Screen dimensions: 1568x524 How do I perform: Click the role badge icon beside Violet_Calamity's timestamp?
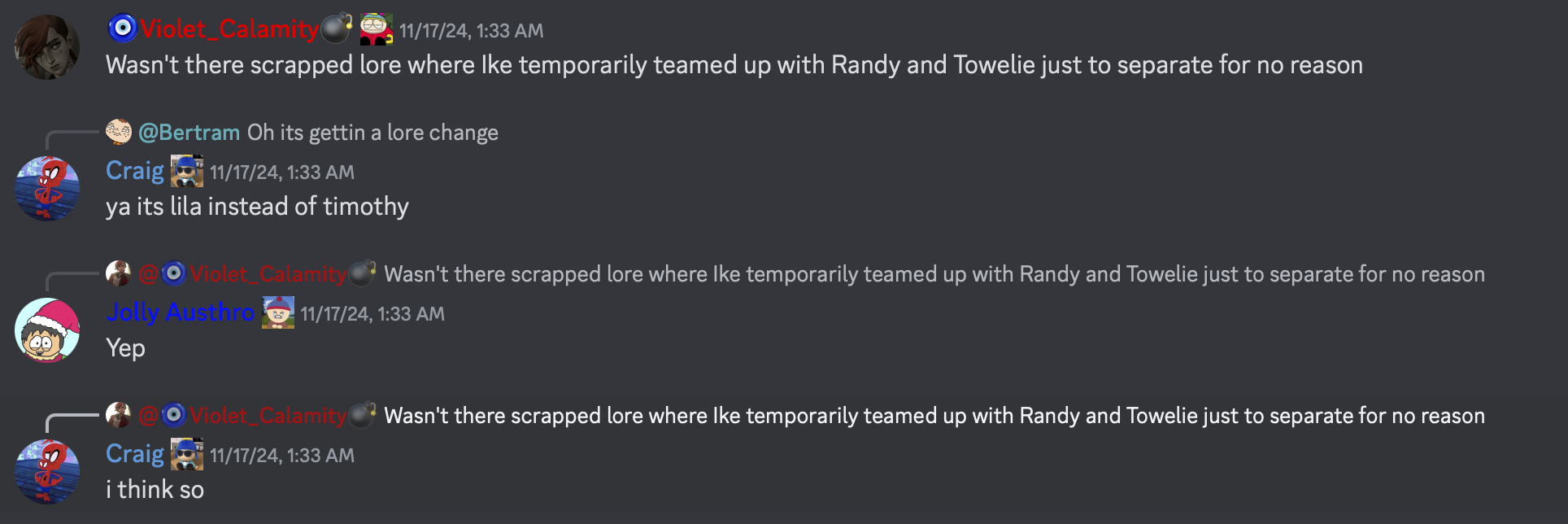(377, 30)
